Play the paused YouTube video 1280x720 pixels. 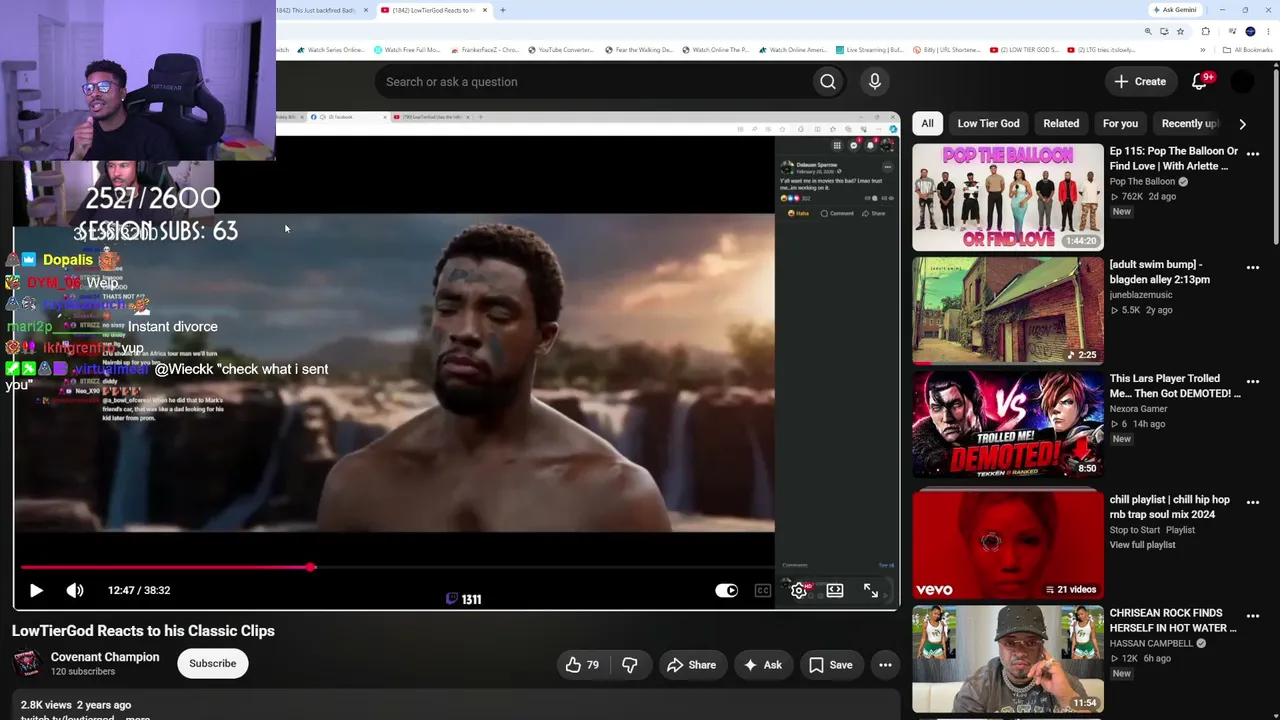point(36,590)
